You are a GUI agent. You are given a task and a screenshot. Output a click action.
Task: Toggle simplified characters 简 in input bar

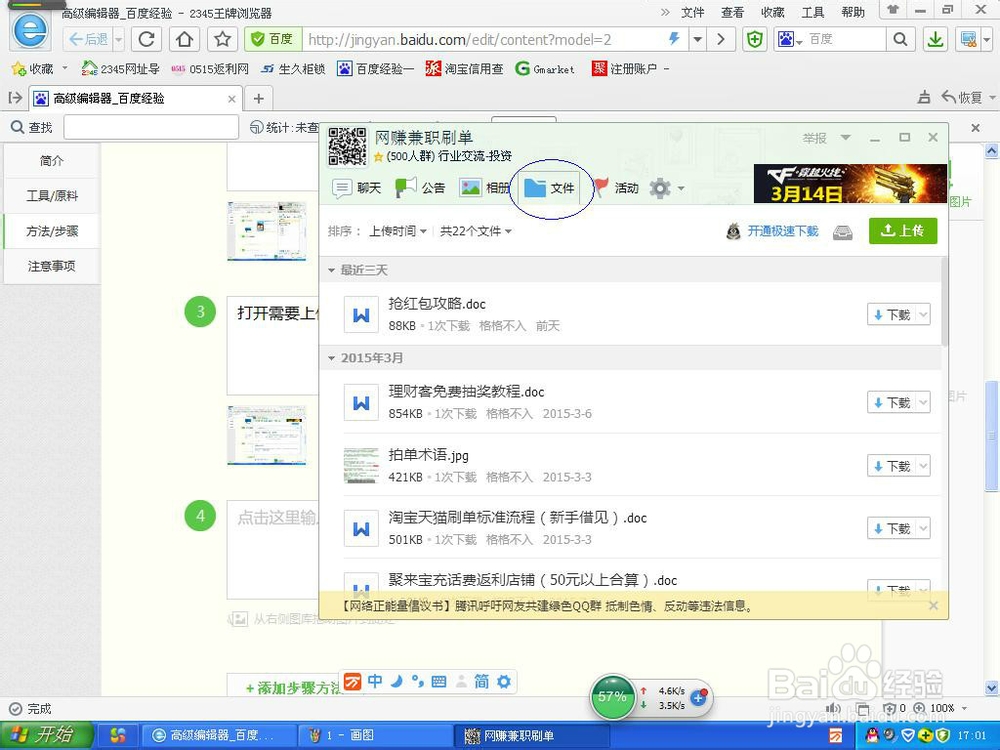pos(482,682)
